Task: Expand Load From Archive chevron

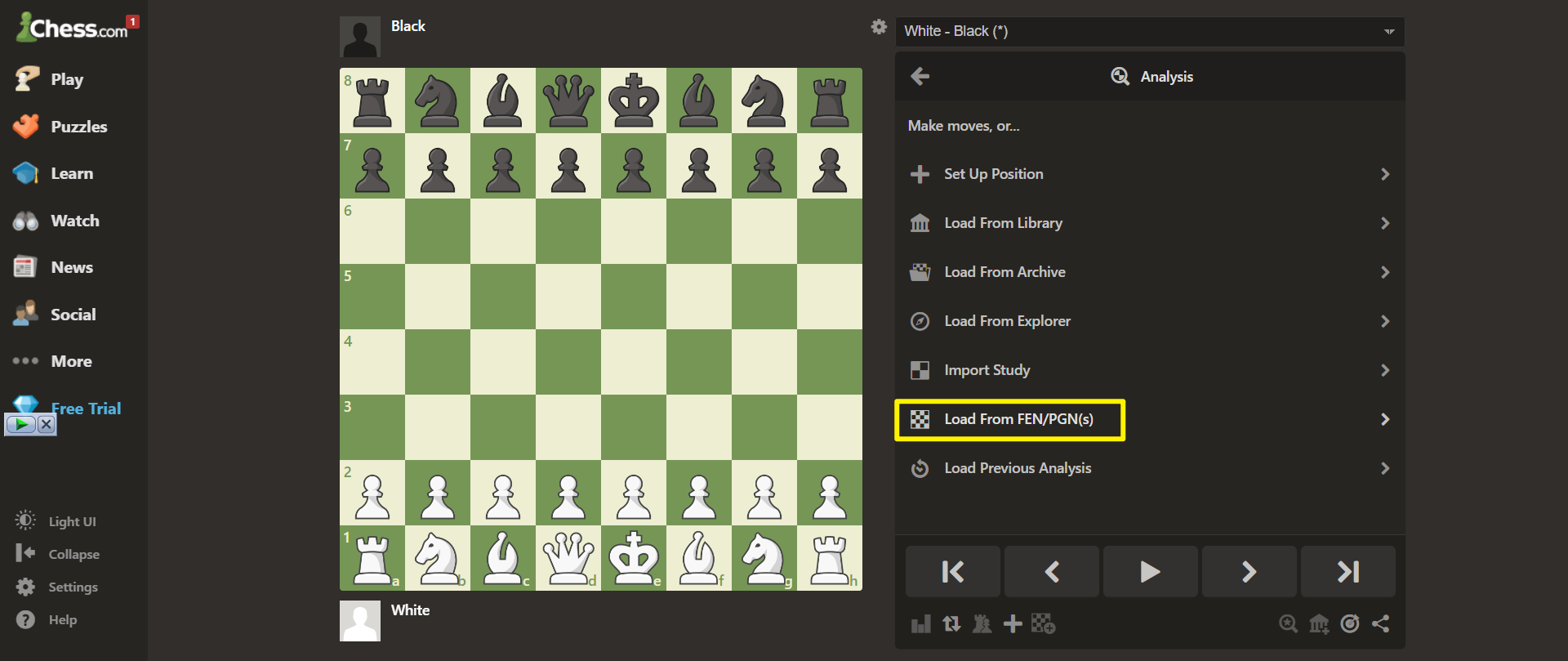Action: [x=1385, y=272]
